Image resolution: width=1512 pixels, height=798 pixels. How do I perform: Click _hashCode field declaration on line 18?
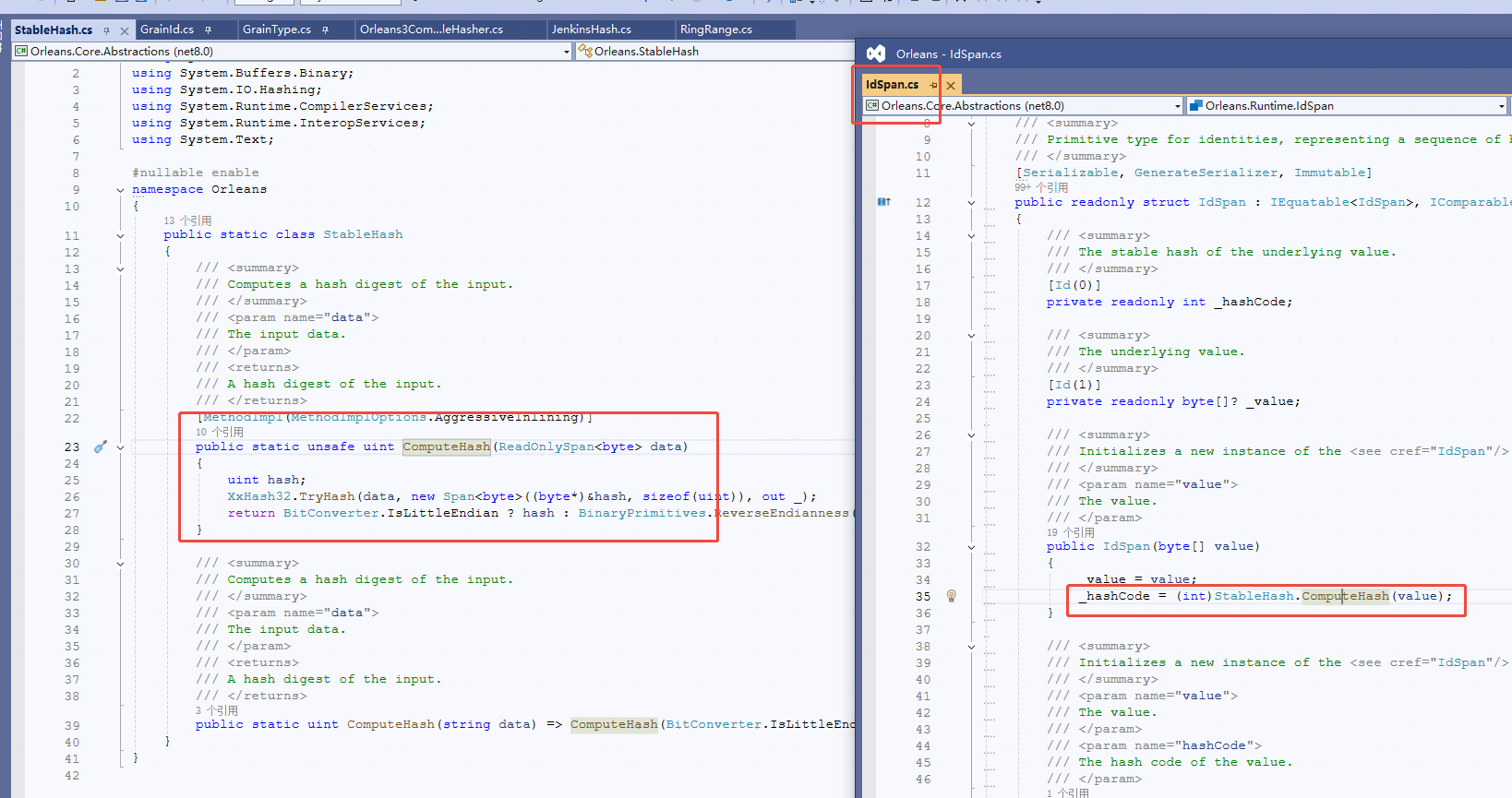[1252, 302]
